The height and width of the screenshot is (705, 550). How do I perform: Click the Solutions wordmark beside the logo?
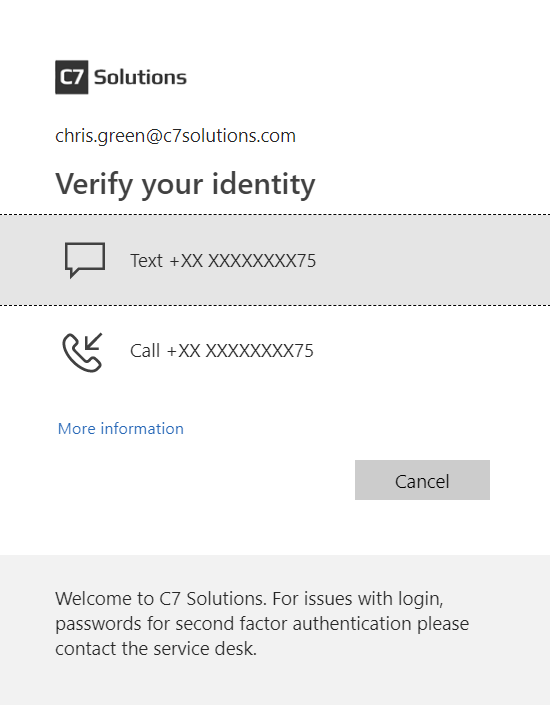(x=140, y=77)
